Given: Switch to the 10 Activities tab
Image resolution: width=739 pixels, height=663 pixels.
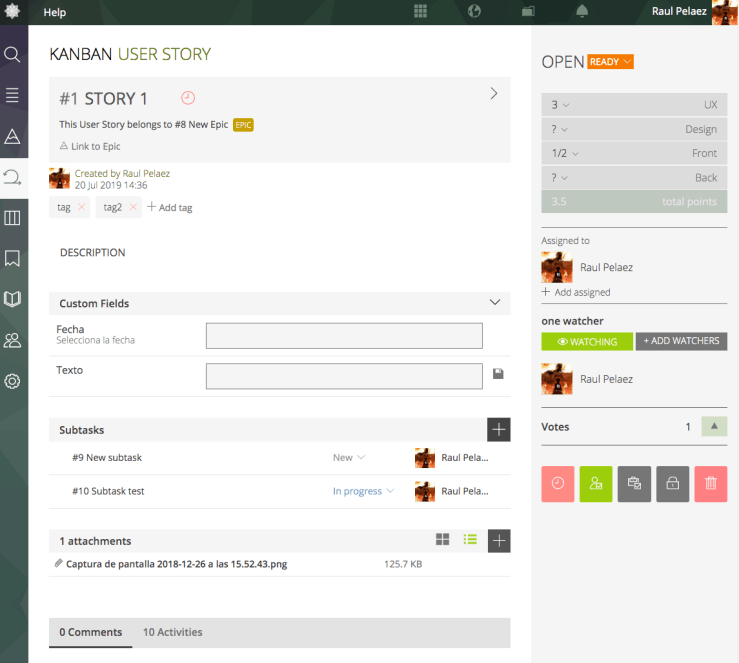Looking at the screenshot, I should pyautogui.click(x=172, y=632).
